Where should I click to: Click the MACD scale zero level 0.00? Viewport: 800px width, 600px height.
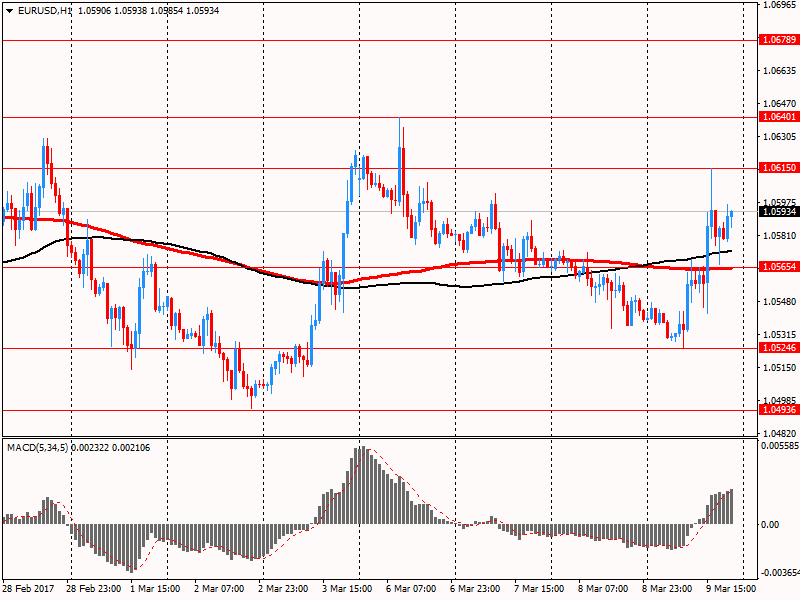pos(770,524)
